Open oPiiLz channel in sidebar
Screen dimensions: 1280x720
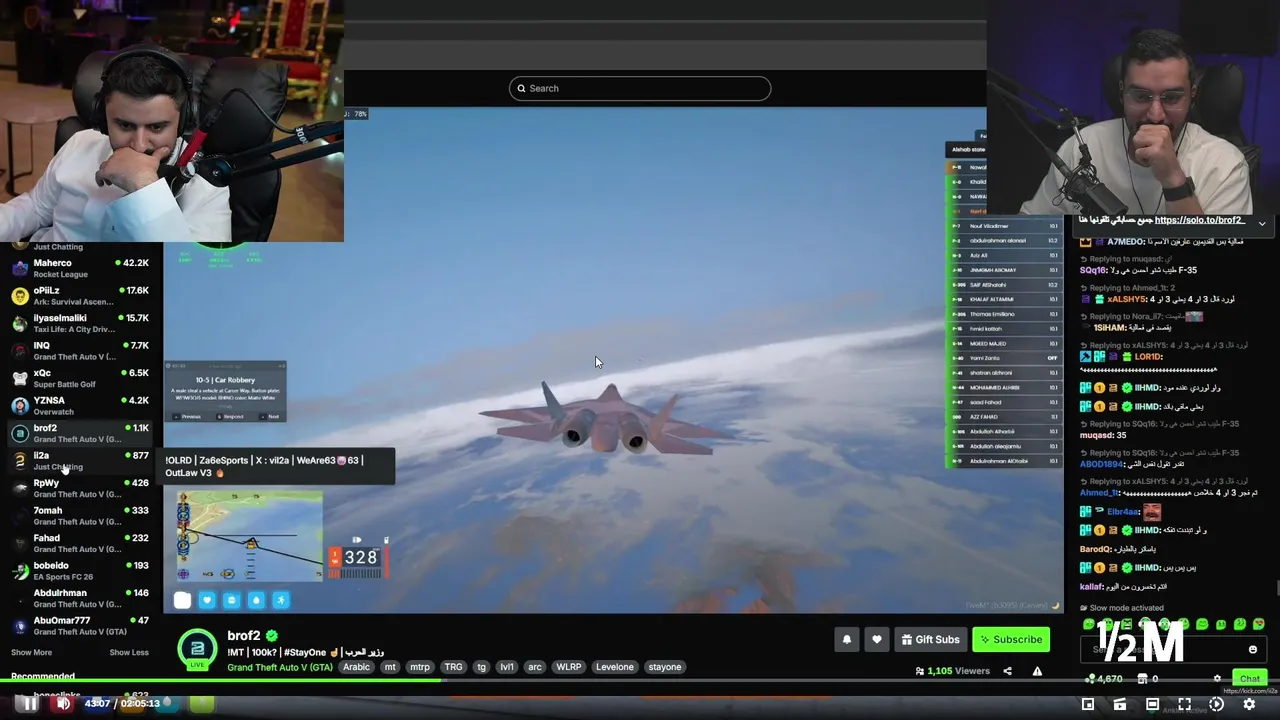tap(80, 296)
